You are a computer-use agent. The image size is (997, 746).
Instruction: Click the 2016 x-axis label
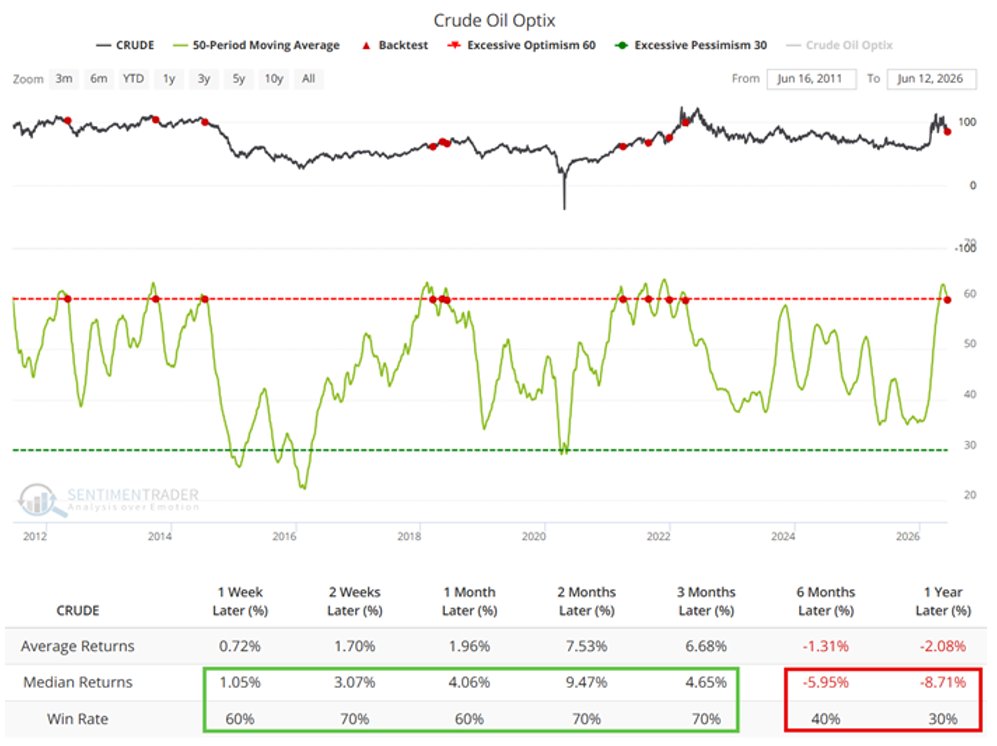tap(284, 536)
